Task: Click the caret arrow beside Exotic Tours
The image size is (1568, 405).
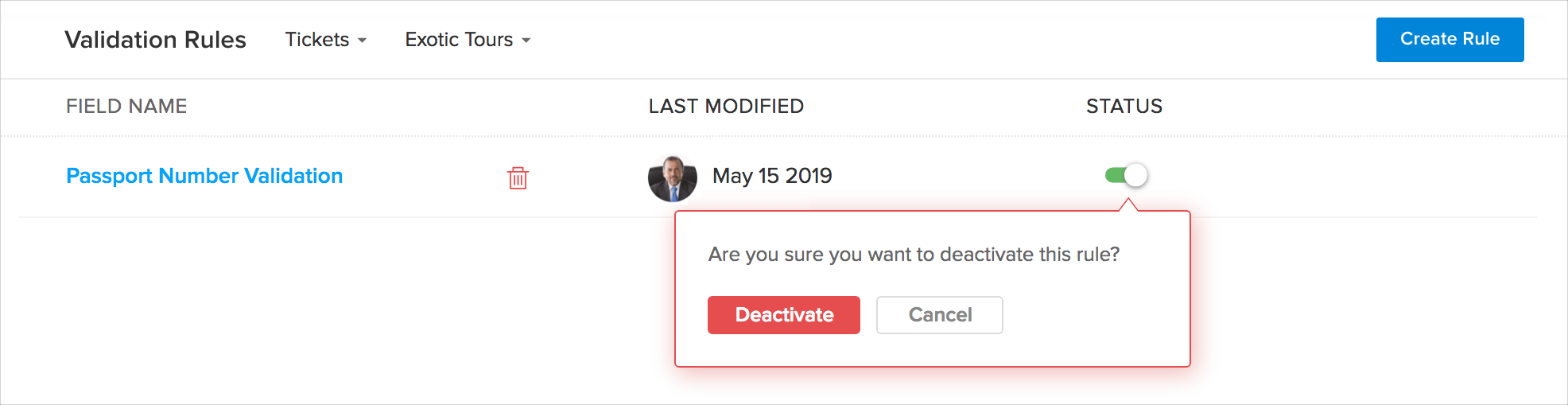Action: point(526,41)
